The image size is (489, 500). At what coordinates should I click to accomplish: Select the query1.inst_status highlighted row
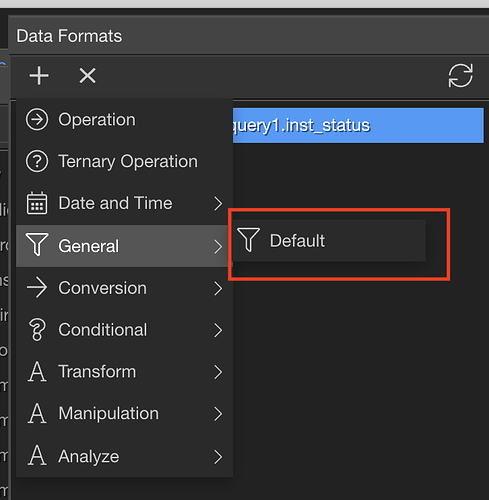point(358,125)
